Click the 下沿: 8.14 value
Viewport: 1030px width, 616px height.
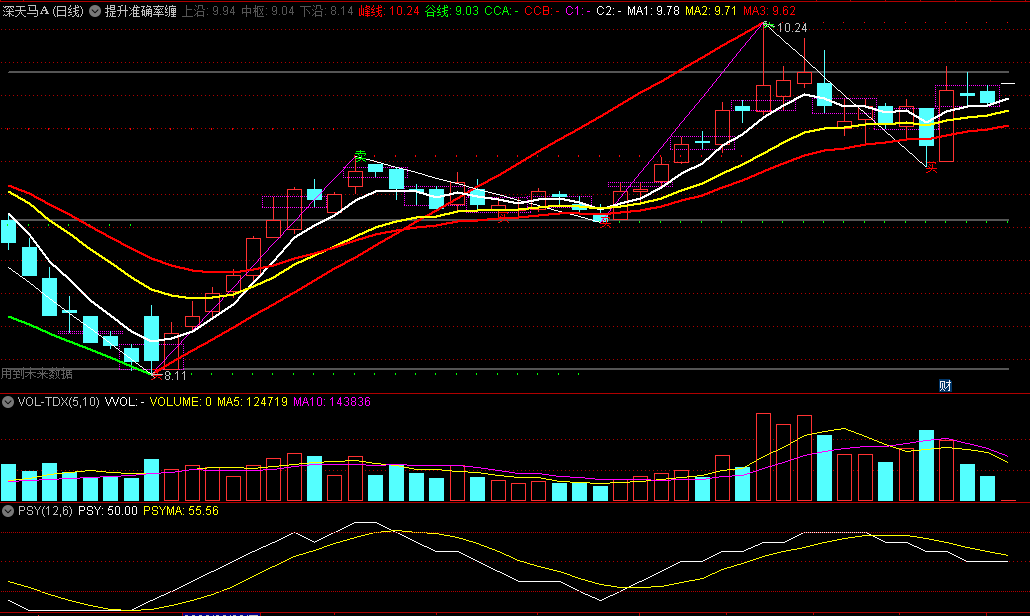point(326,11)
